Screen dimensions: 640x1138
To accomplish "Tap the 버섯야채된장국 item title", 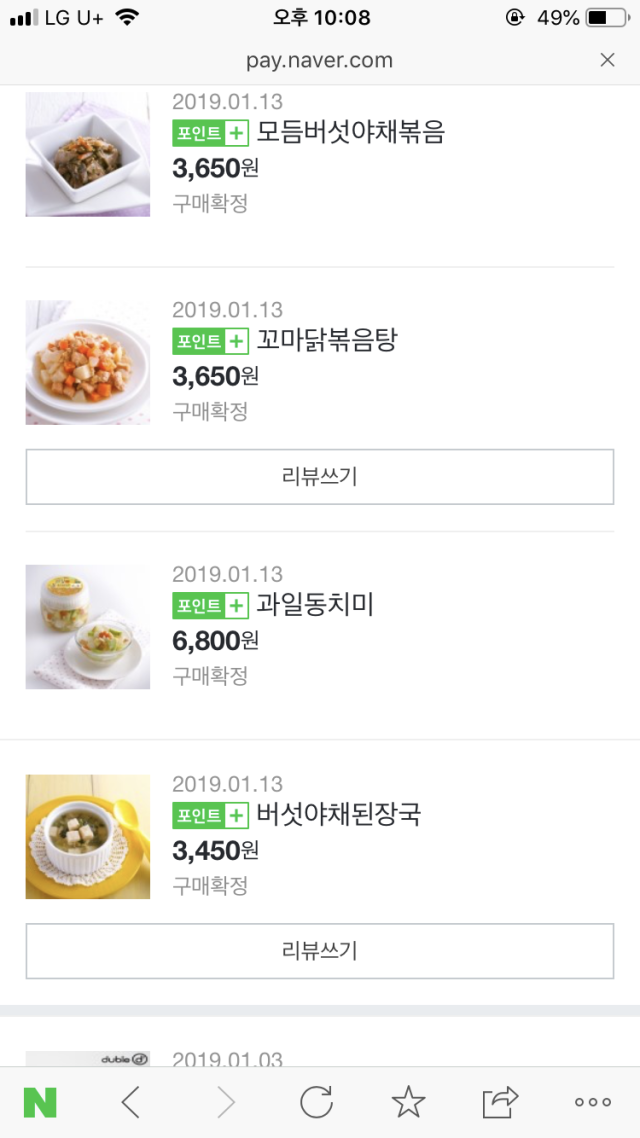I will click(338, 815).
